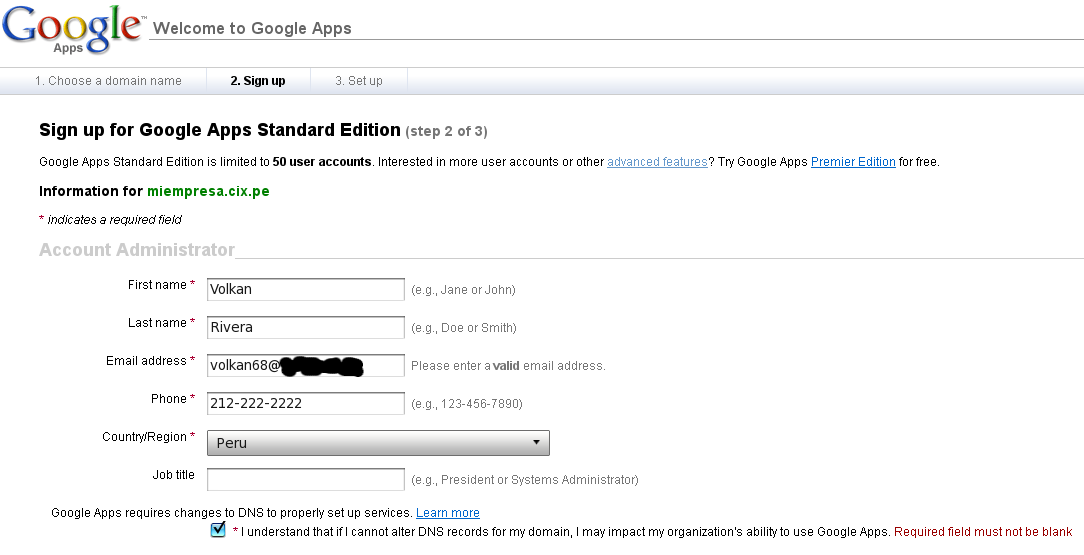Image resolution: width=1084 pixels, height=555 pixels.
Task: Click the miempresa.cix.pe domain text
Action: pyautogui.click(x=208, y=191)
